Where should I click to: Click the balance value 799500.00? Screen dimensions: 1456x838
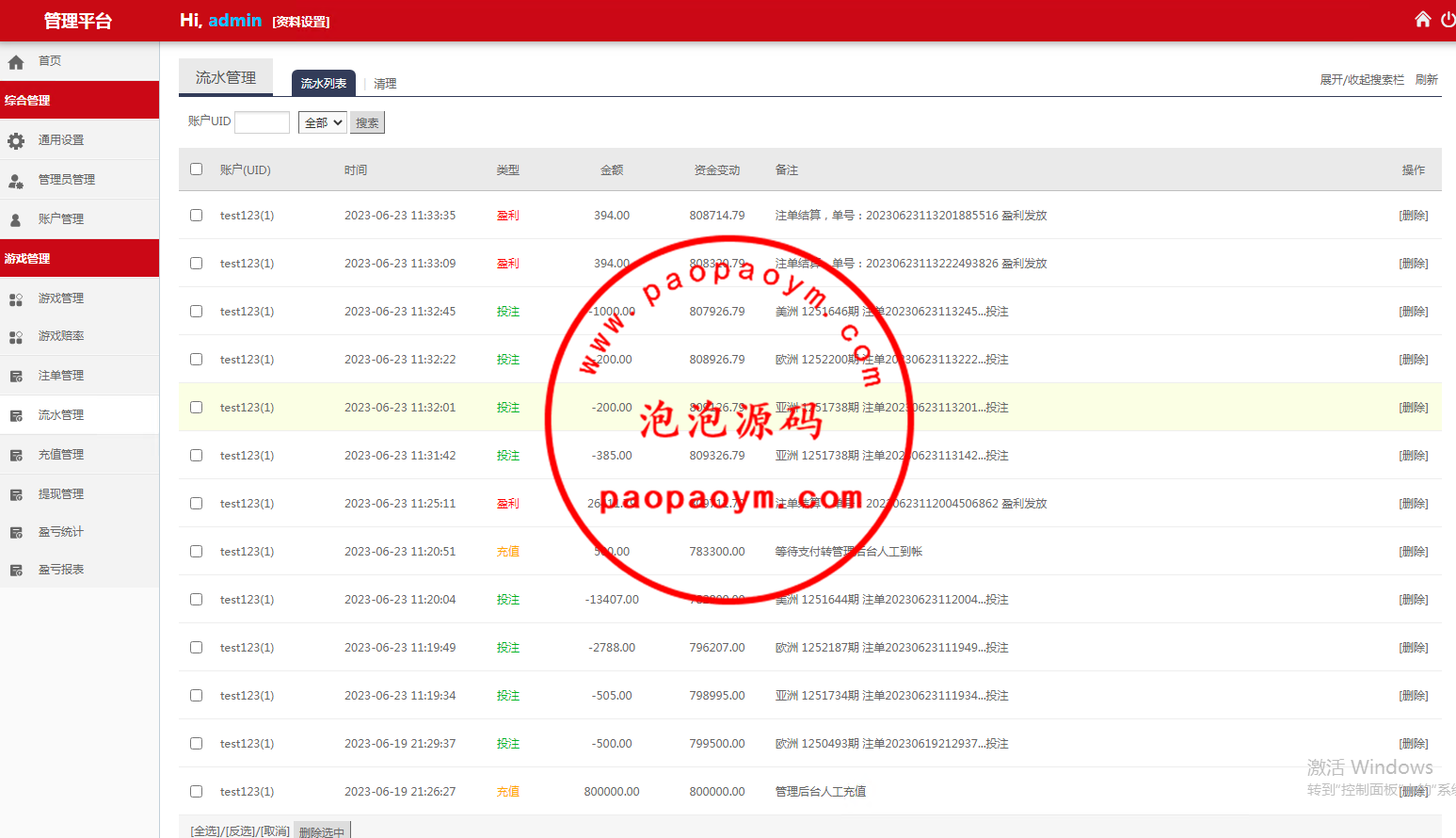[x=717, y=744]
